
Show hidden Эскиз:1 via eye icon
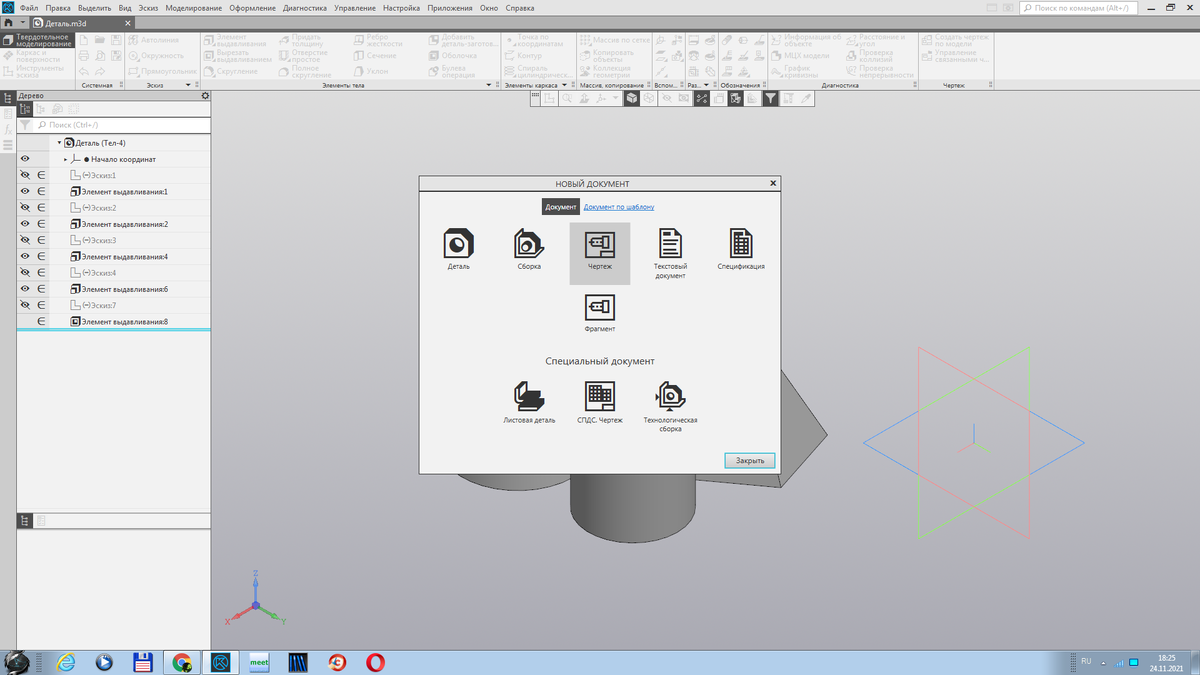[x=25, y=175]
